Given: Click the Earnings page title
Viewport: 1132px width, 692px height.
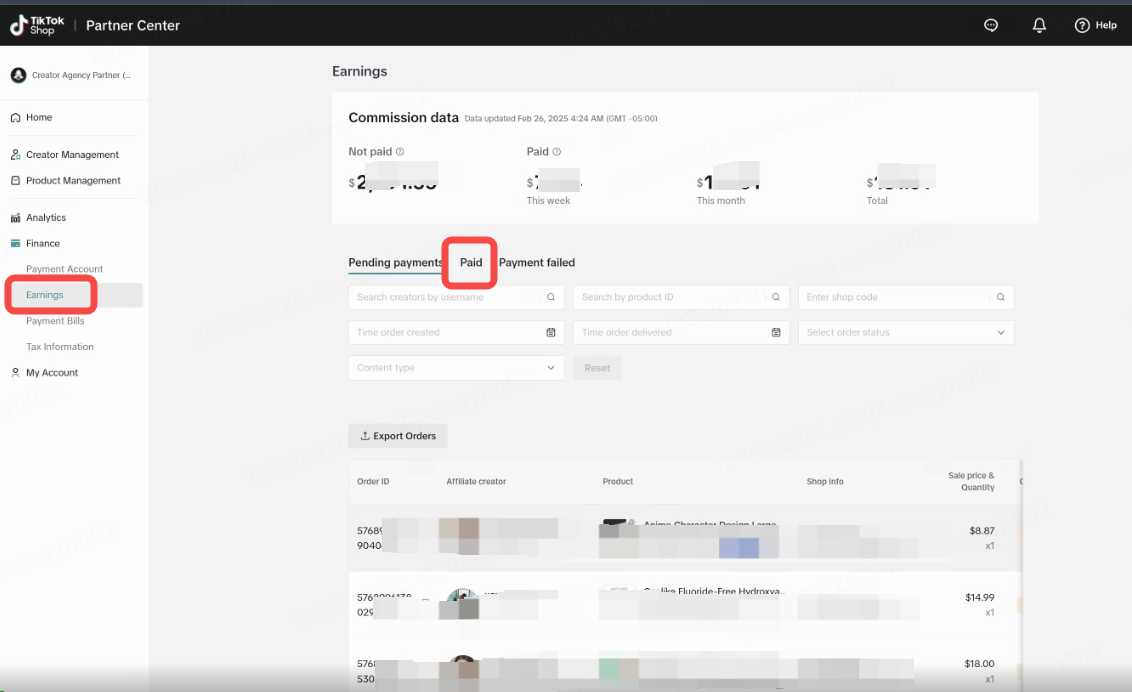Looking at the screenshot, I should click(360, 71).
